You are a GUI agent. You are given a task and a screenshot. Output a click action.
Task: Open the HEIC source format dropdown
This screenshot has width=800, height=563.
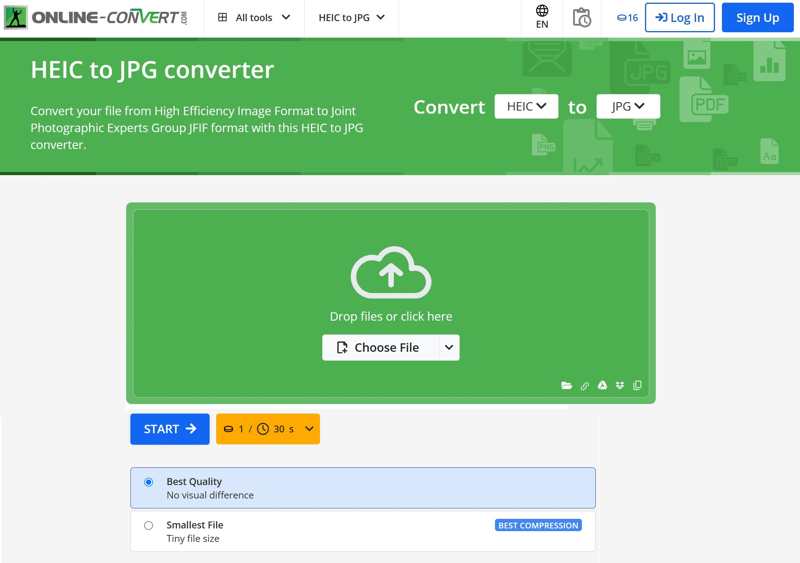[526, 106]
